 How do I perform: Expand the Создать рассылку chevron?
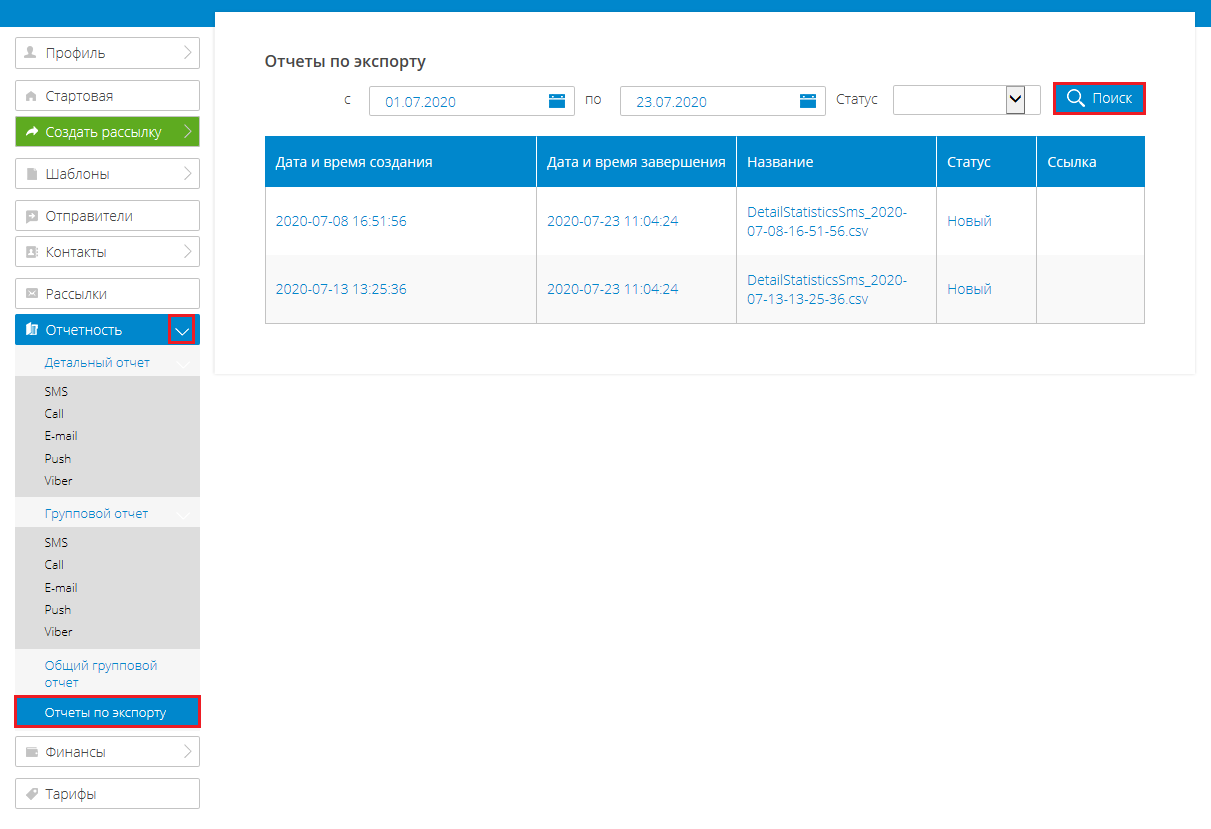point(188,132)
